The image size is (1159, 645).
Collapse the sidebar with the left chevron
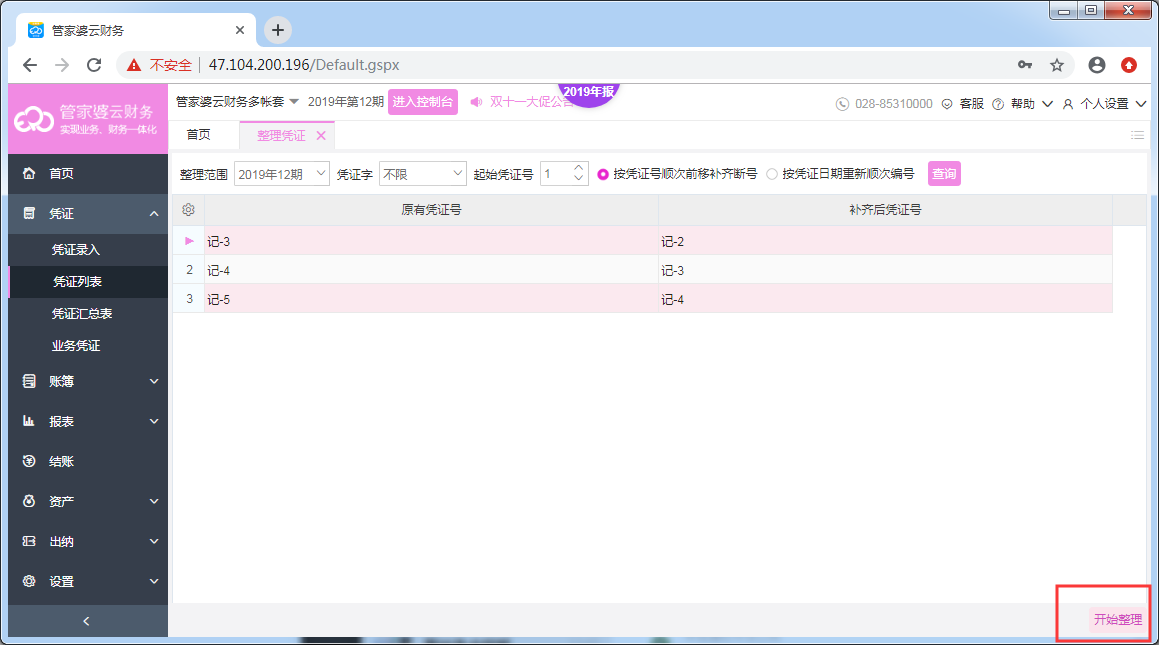(86, 621)
